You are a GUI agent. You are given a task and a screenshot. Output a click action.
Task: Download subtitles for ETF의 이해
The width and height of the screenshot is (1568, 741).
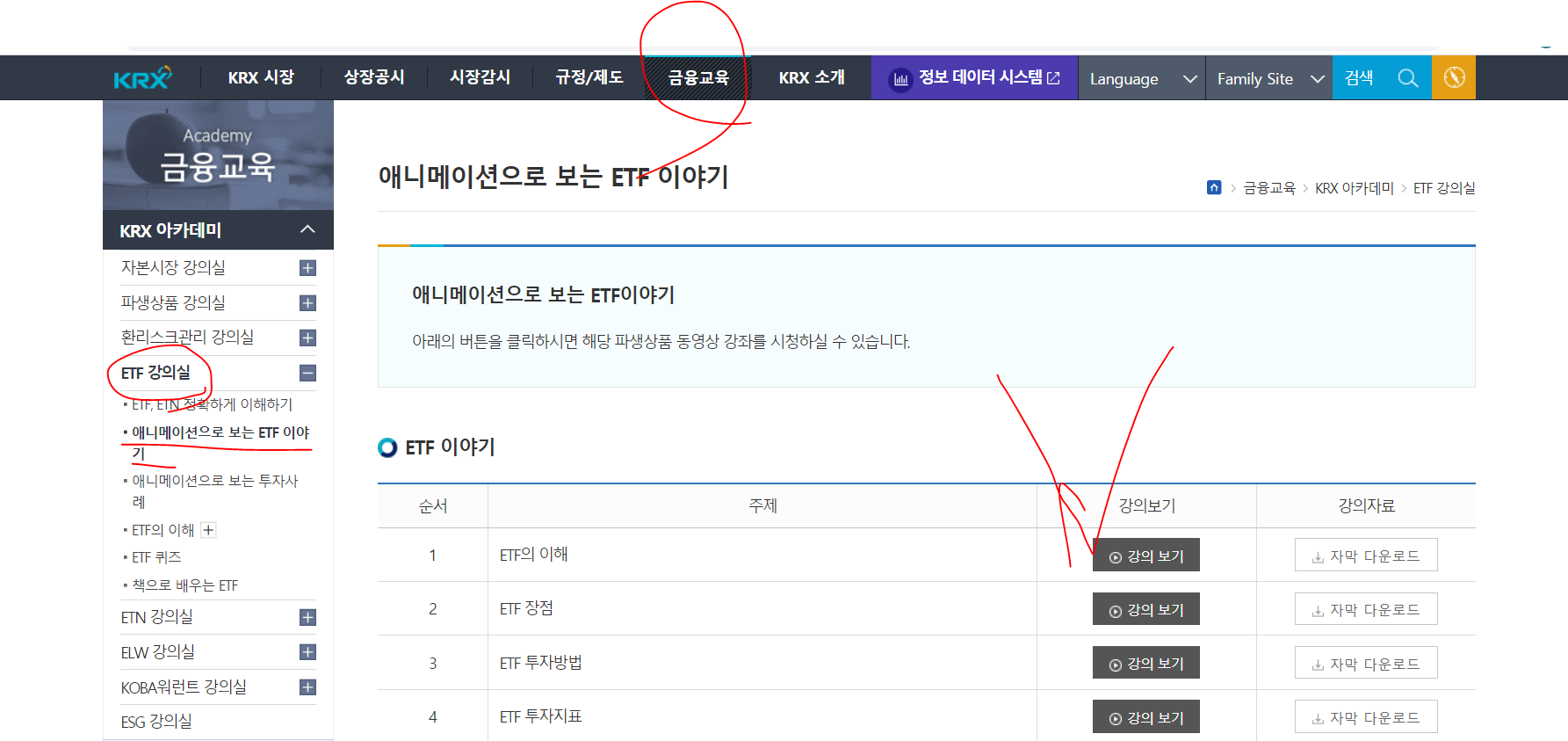point(1366,556)
